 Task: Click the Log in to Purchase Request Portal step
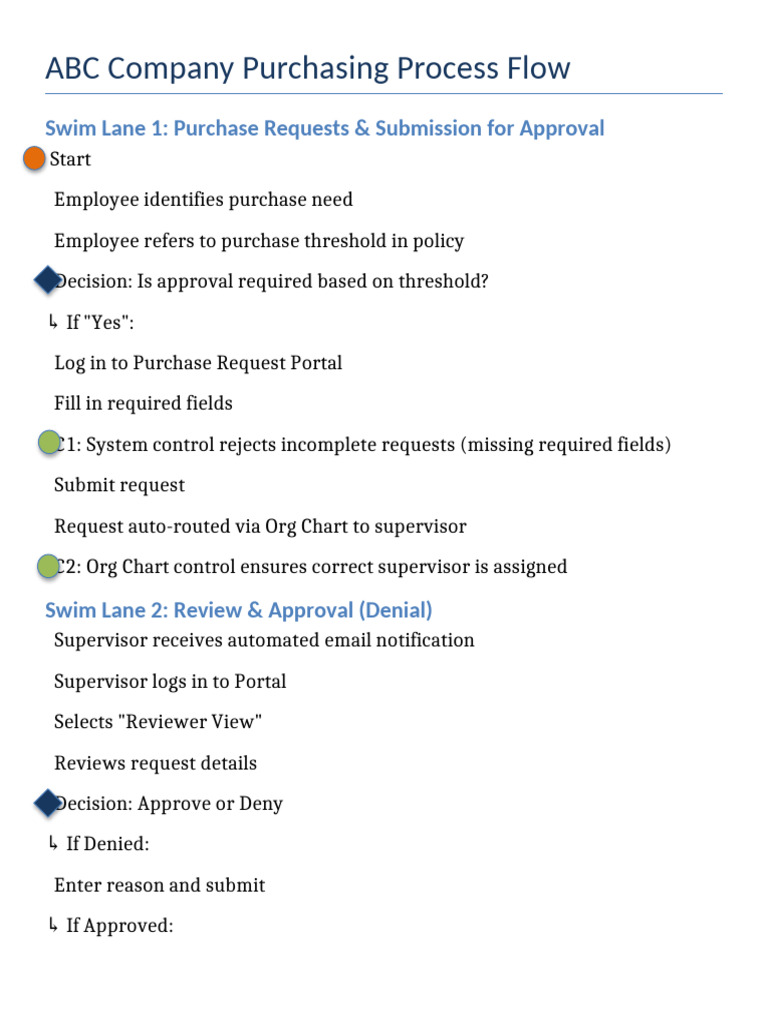198,363
